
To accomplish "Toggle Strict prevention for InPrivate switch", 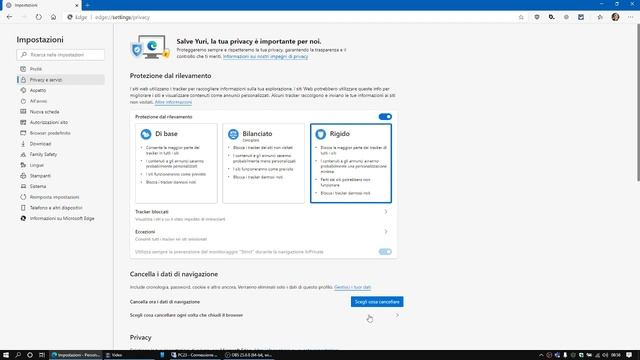I will click(x=385, y=252).
